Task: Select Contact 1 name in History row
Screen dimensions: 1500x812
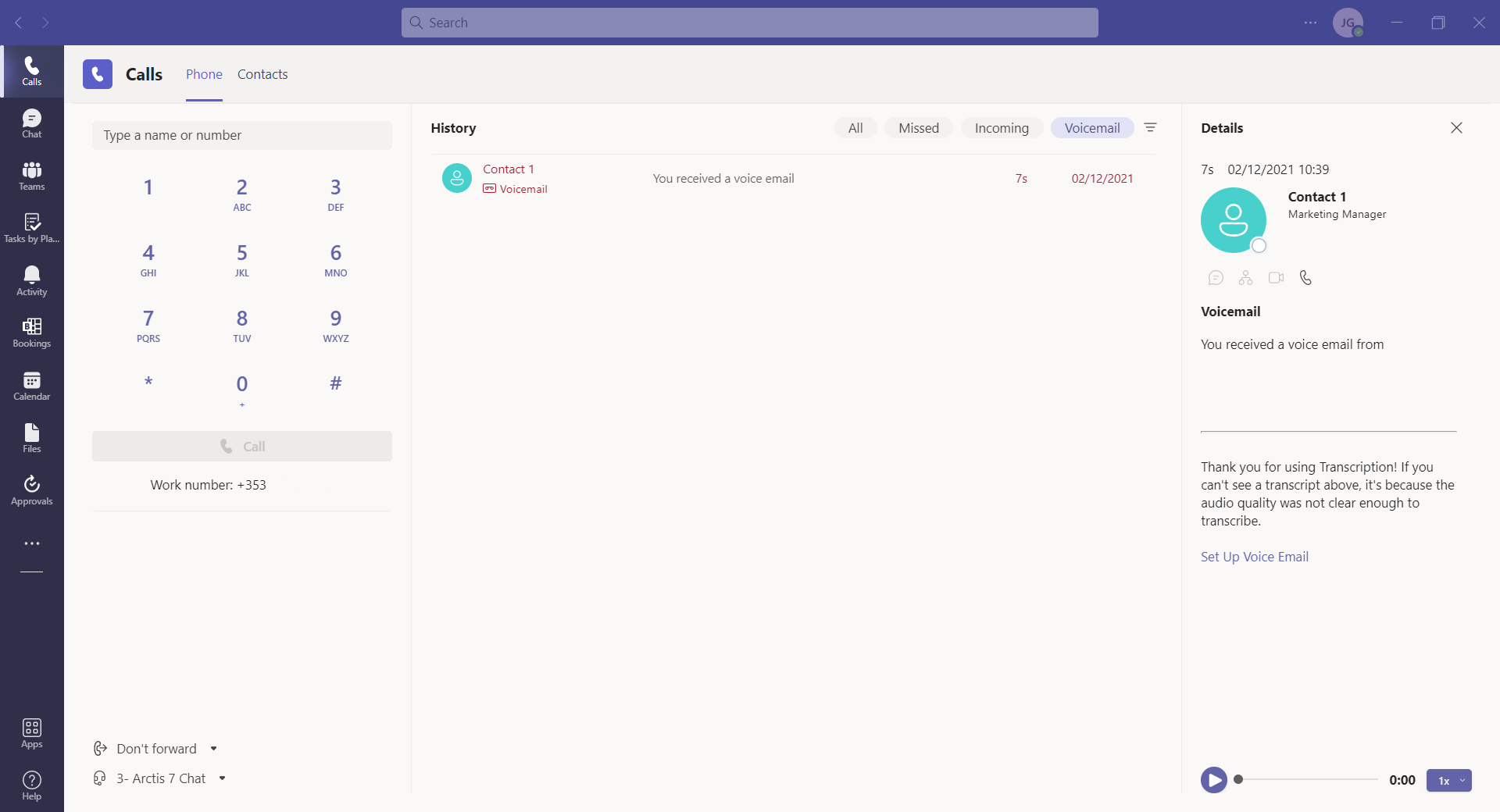Action: click(509, 169)
